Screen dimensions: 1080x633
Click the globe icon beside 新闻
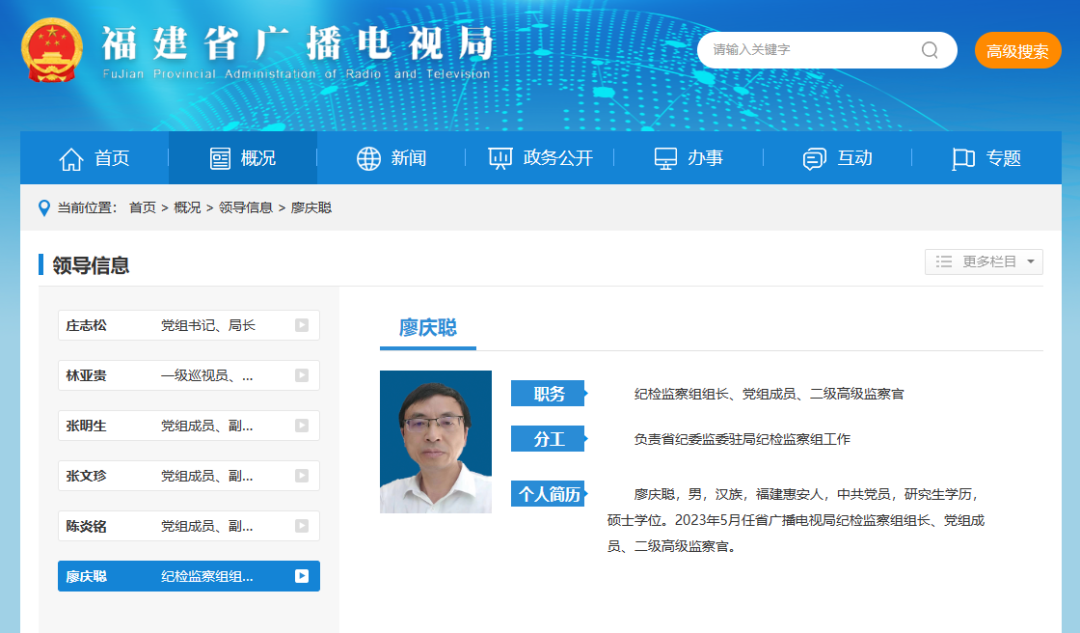pos(368,158)
